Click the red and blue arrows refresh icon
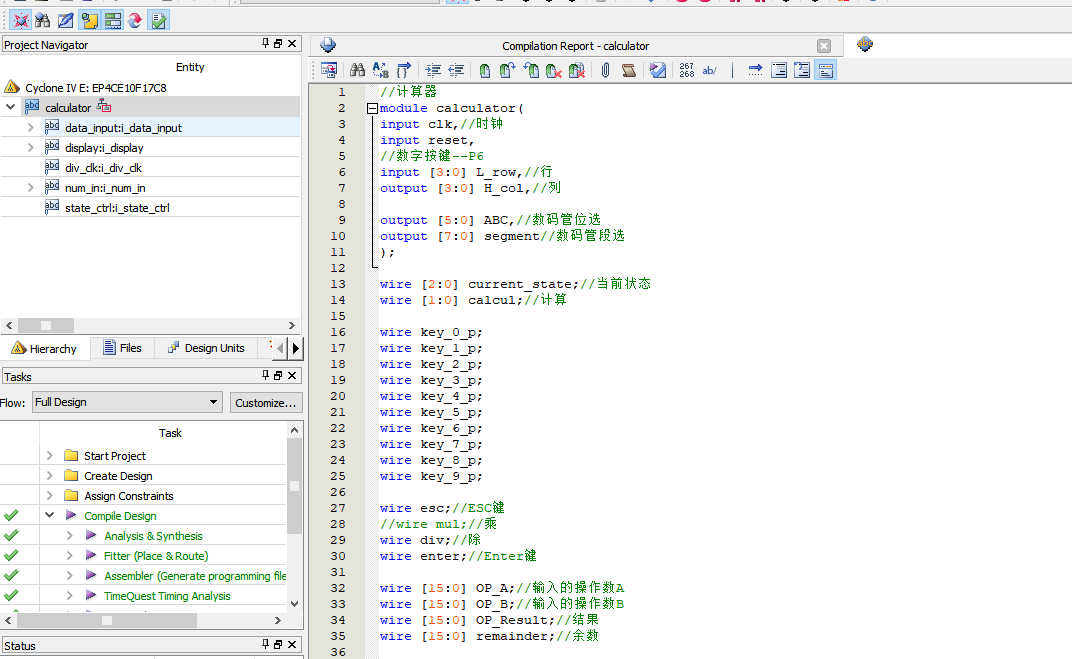The width and height of the screenshot is (1072, 659). point(135,21)
